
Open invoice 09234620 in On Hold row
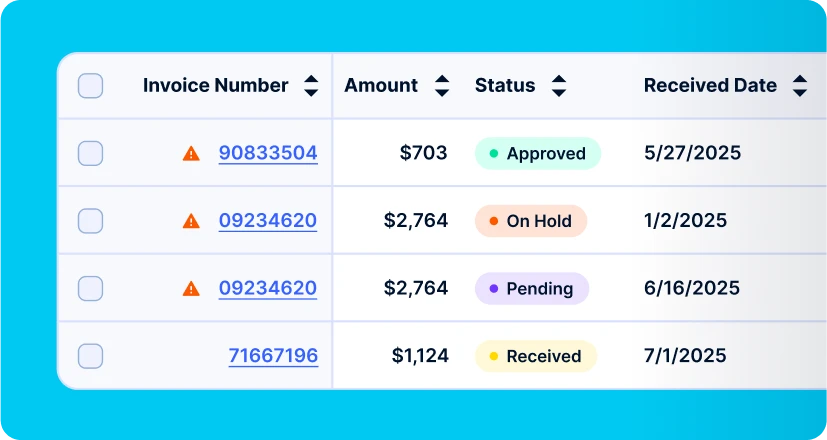(268, 221)
